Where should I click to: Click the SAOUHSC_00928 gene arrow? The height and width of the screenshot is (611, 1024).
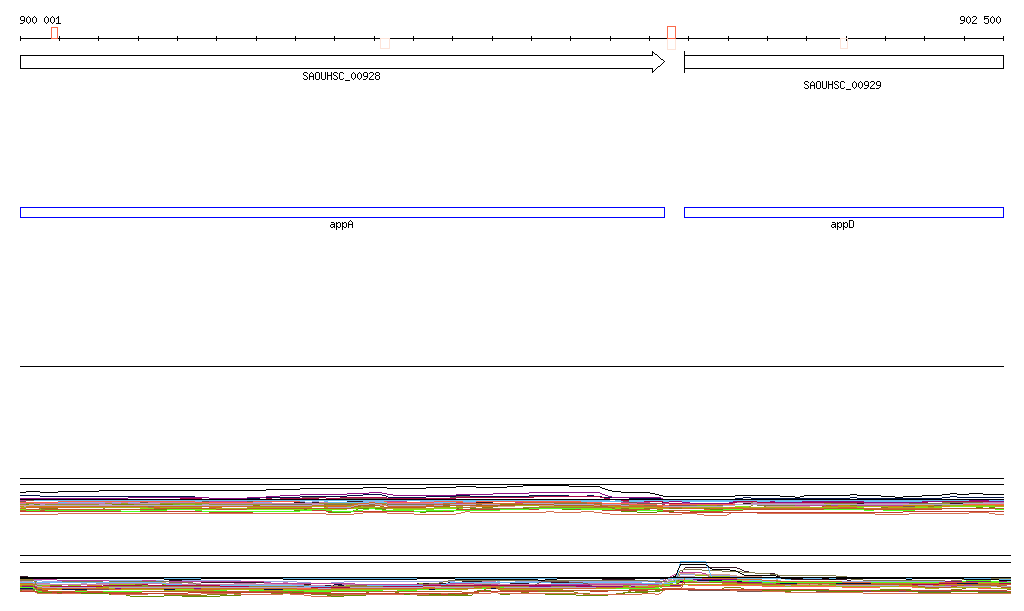[340, 62]
